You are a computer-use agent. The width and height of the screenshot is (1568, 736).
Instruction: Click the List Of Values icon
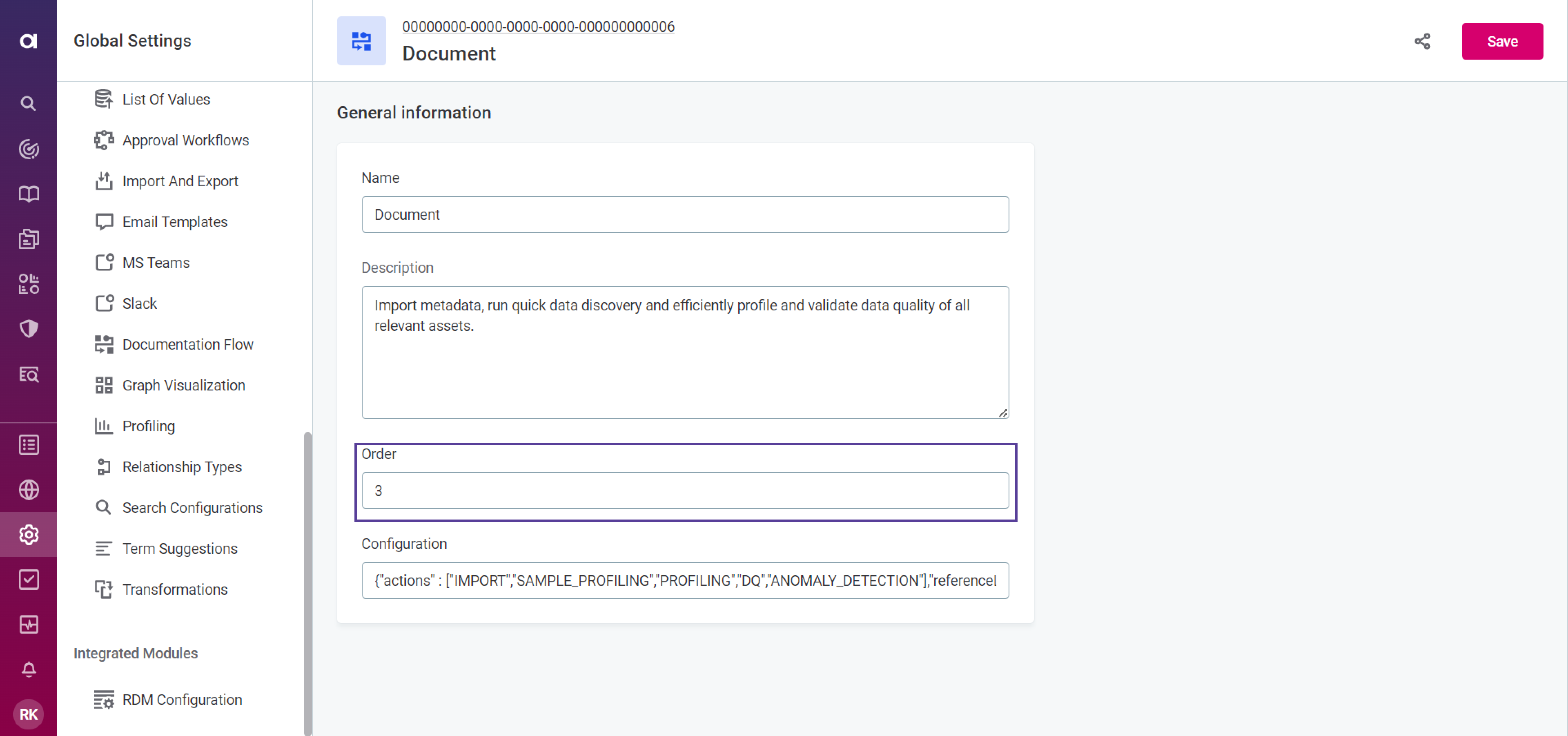coord(104,99)
